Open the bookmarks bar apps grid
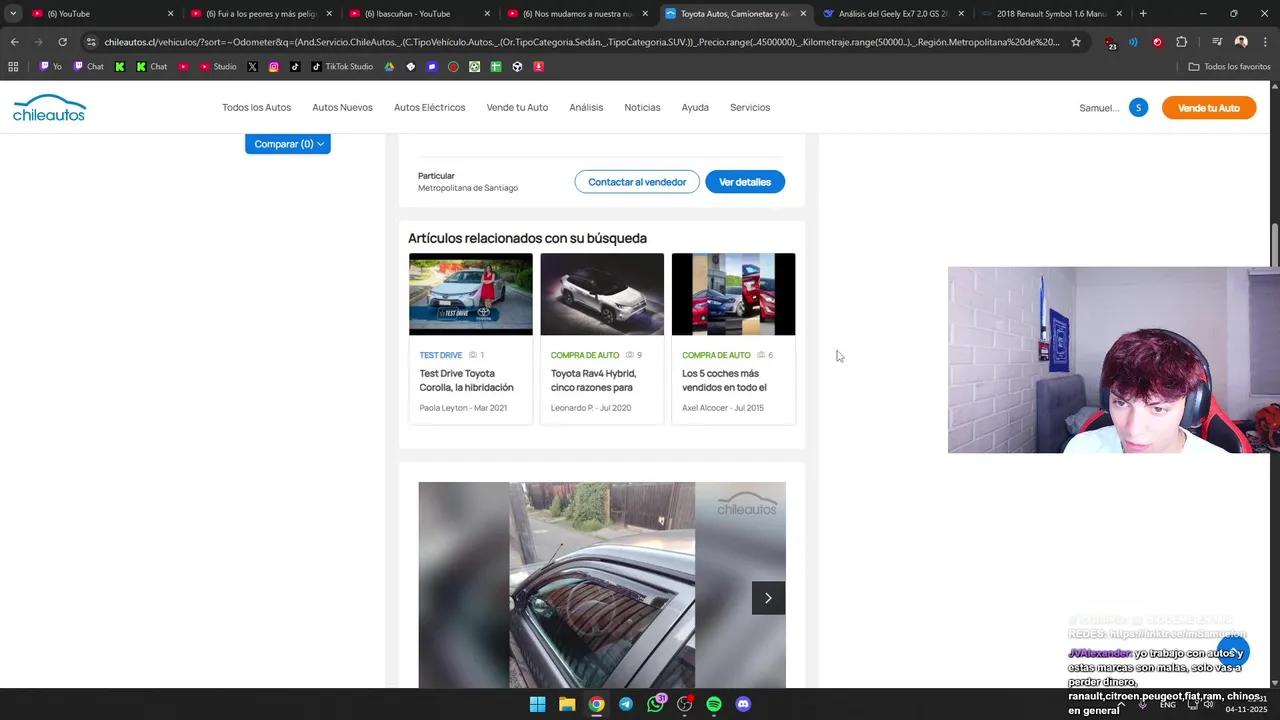Screen dimensions: 1280x720 13,66
